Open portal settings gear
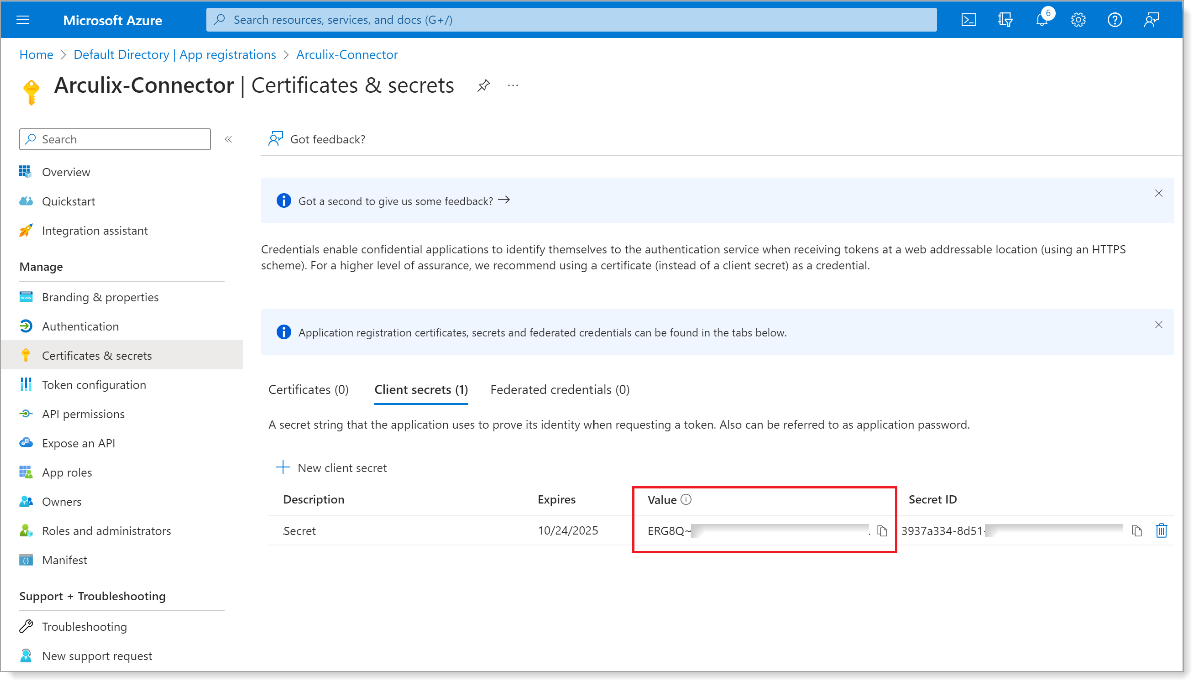This screenshot has width=1199, height=687. click(1078, 20)
